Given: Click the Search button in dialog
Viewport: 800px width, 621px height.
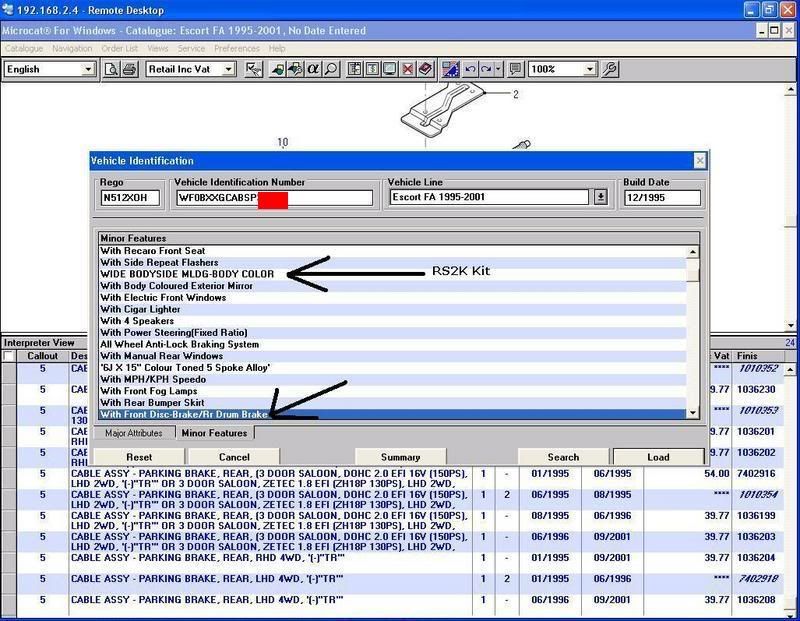Looking at the screenshot, I should (563, 457).
